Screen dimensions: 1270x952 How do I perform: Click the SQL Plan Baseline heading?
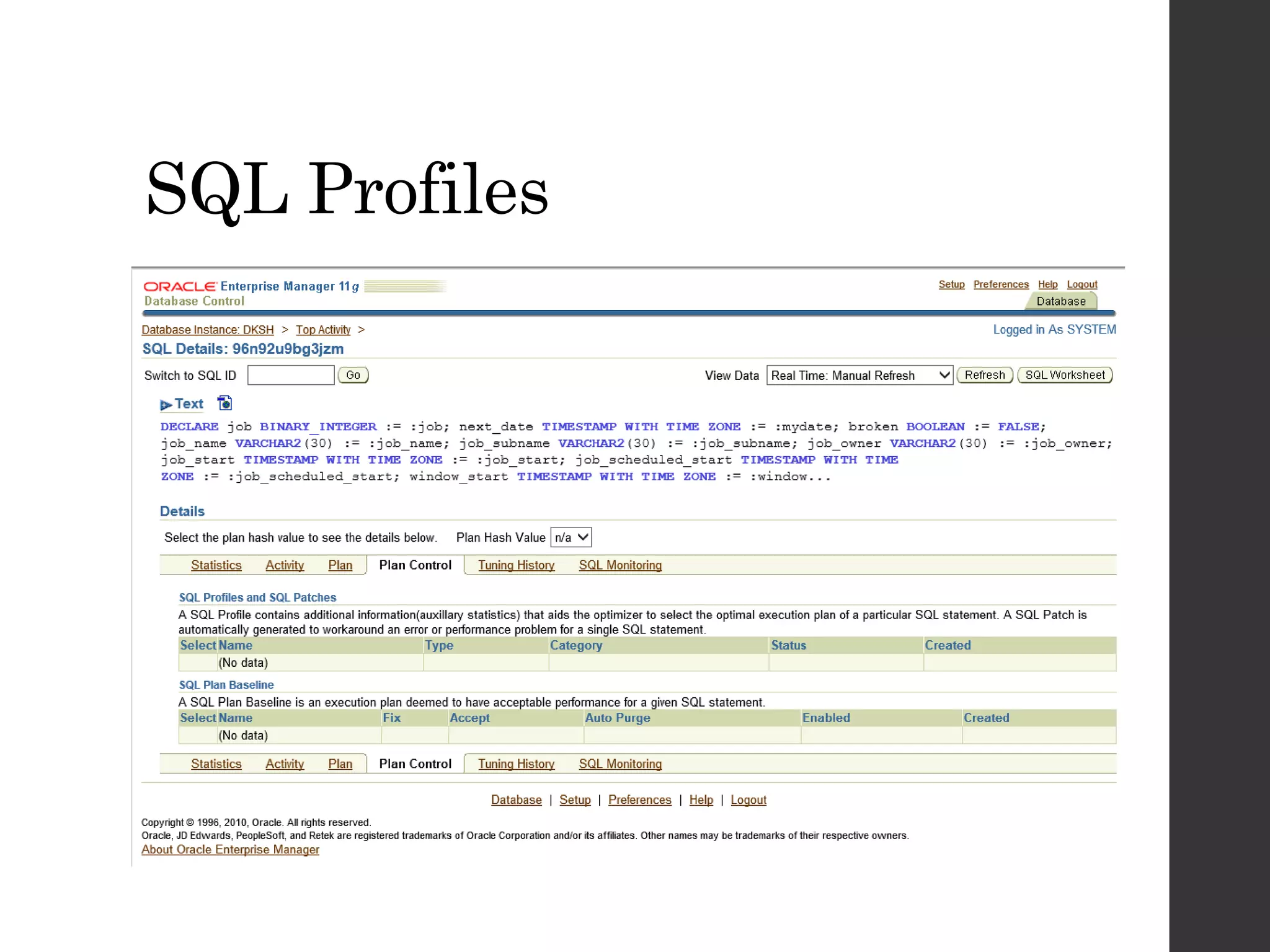226,685
